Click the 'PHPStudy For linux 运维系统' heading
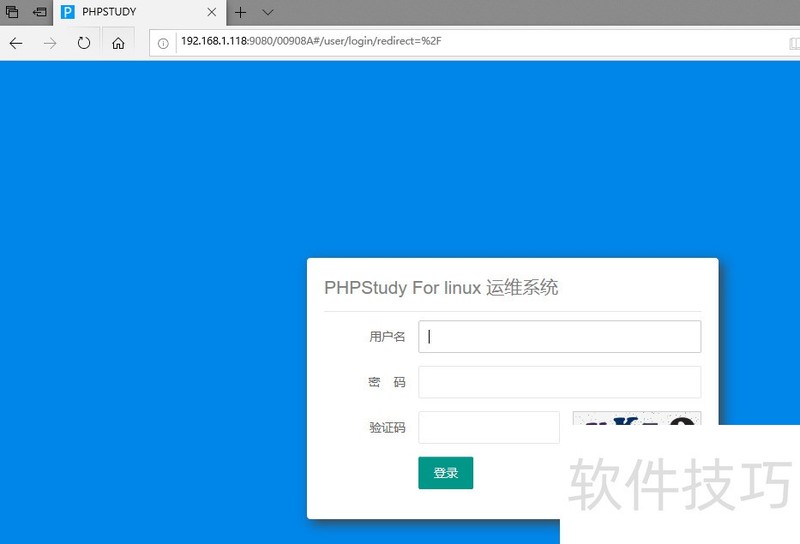The image size is (800, 544). point(441,288)
